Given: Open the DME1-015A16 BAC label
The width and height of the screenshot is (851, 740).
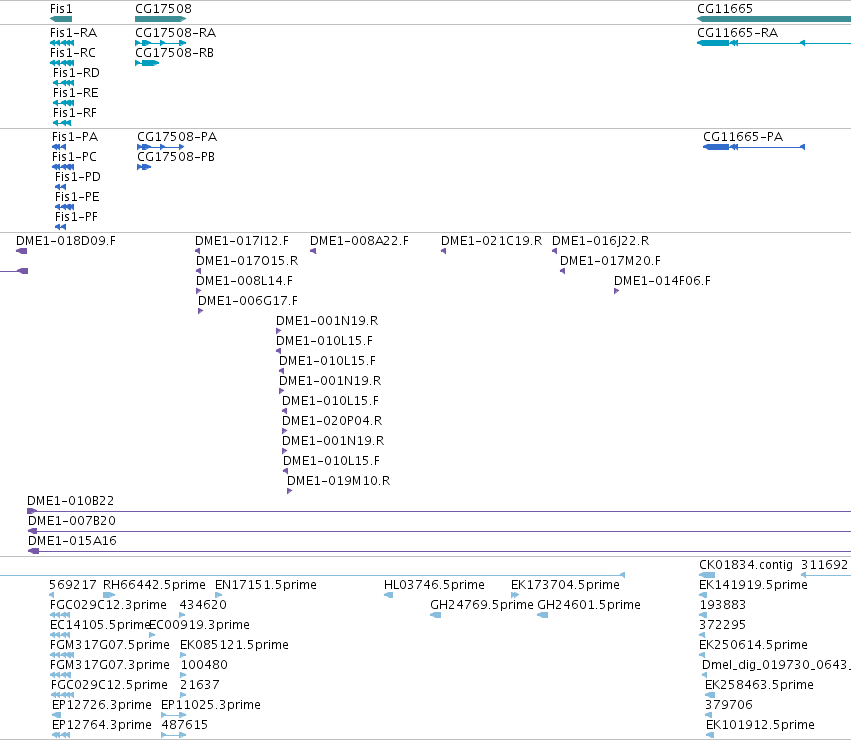Looking at the screenshot, I should (72, 541).
